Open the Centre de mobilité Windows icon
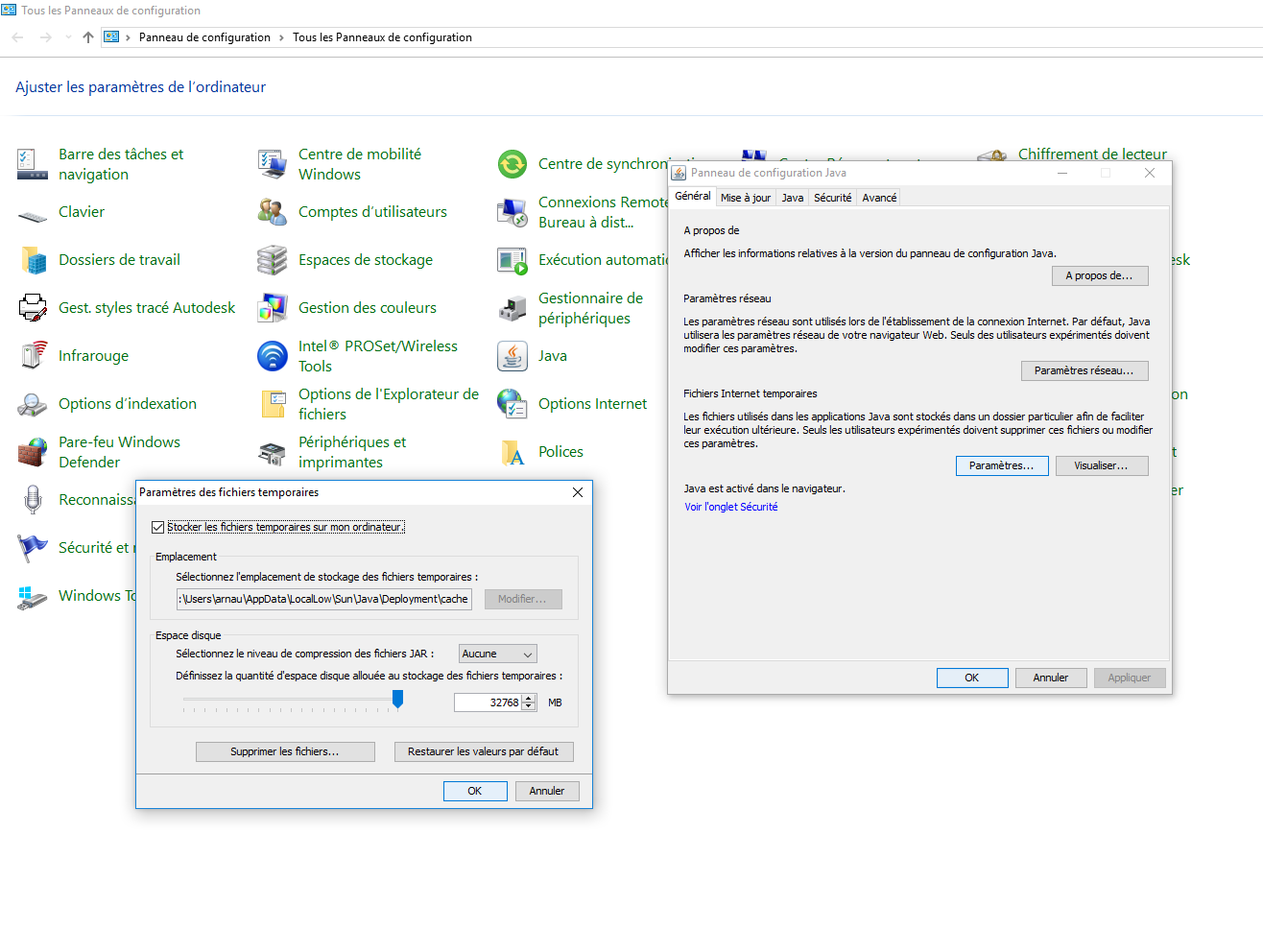Screen dimensions: 1263x952 tap(273, 164)
